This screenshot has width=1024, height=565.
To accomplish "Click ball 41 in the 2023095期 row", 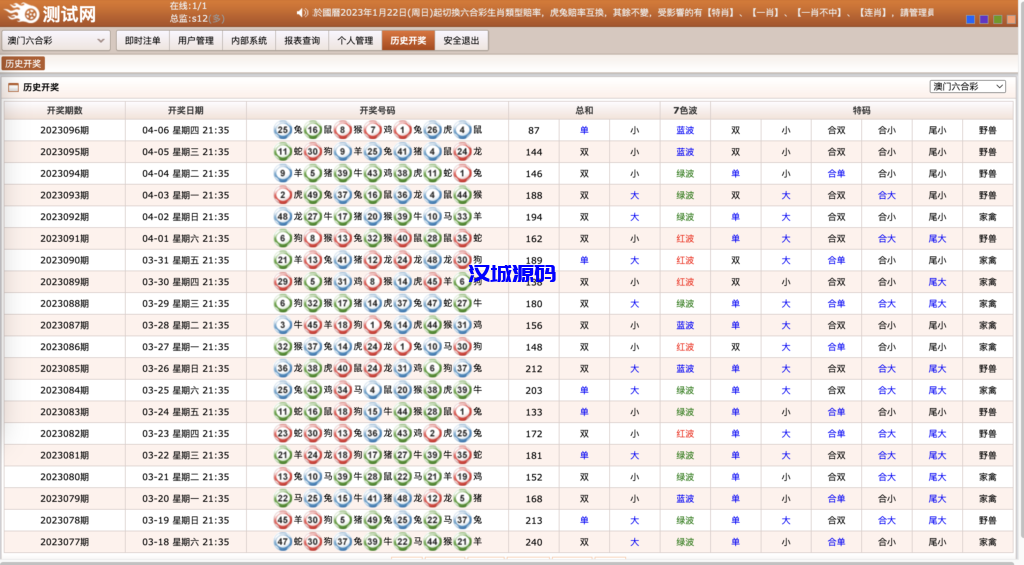I will (402, 152).
